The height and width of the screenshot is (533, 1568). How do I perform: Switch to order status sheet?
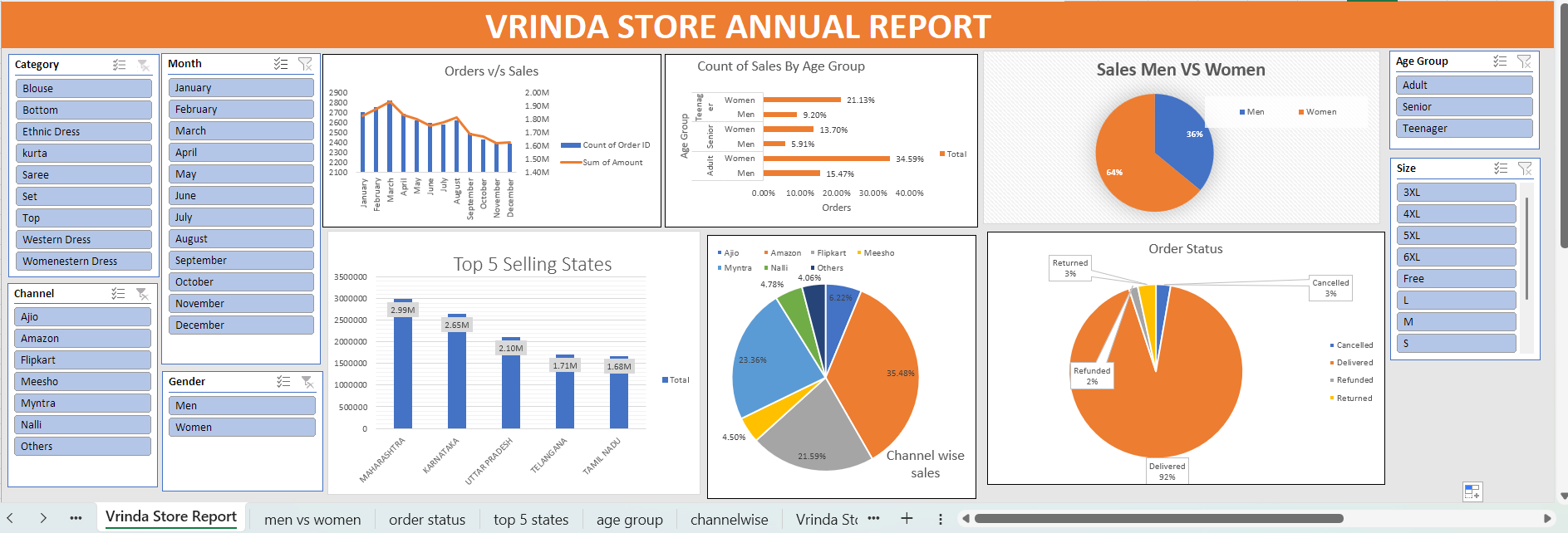pyautogui.click(x=427, y=520)
